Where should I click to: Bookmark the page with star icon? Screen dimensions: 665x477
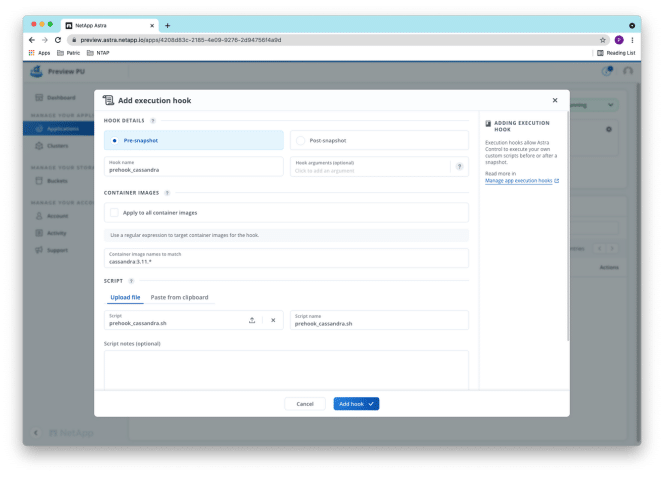pyautogui.click(x=602, y=40)
